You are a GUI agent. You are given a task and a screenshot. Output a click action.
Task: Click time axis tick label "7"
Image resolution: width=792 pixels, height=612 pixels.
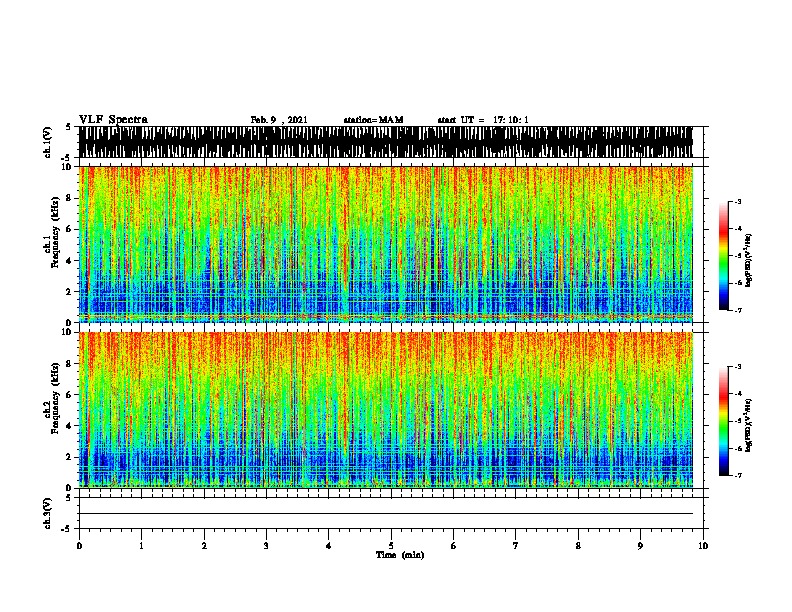pyautogui.click(x=516, y=546)
